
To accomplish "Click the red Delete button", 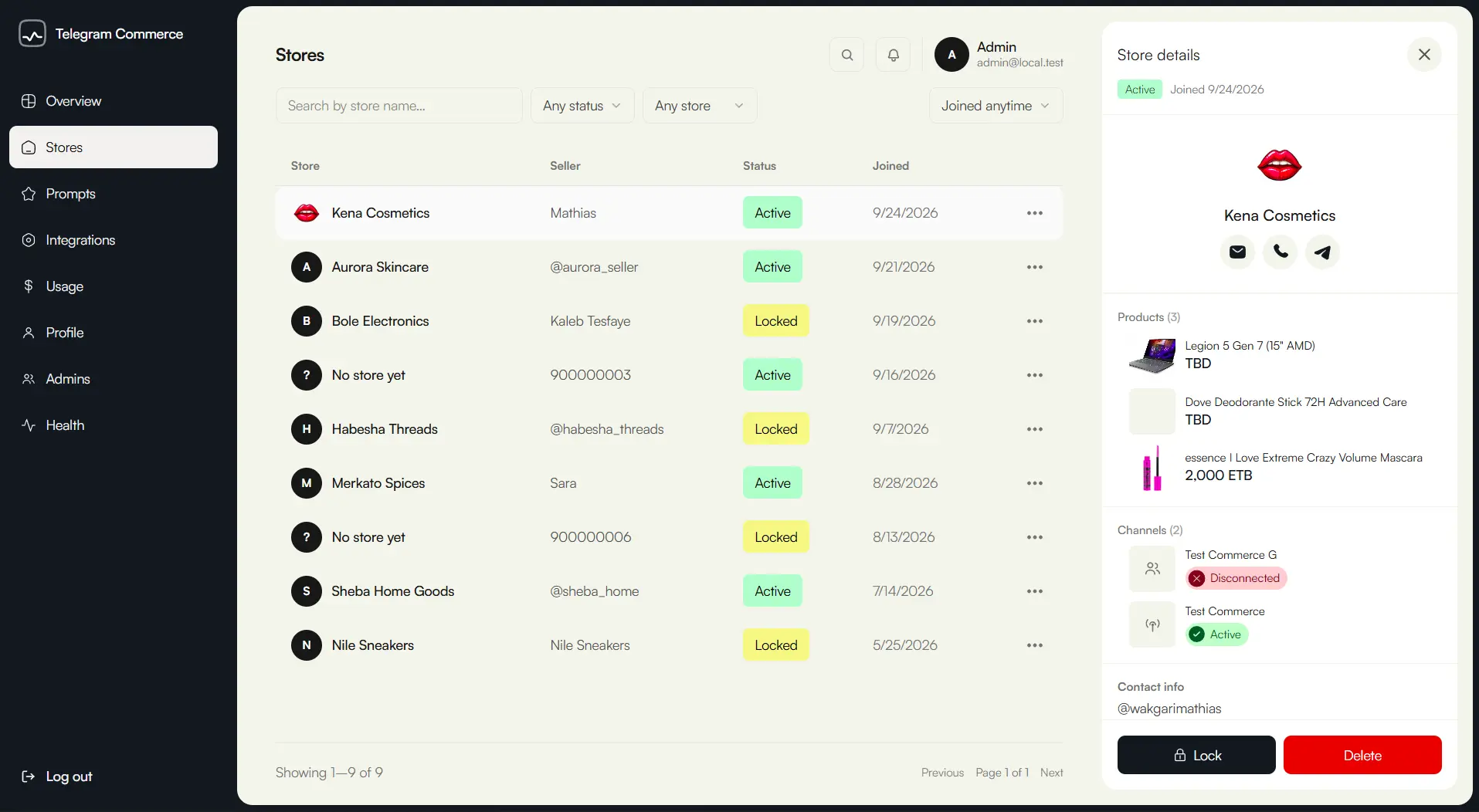I will 1362,755.
